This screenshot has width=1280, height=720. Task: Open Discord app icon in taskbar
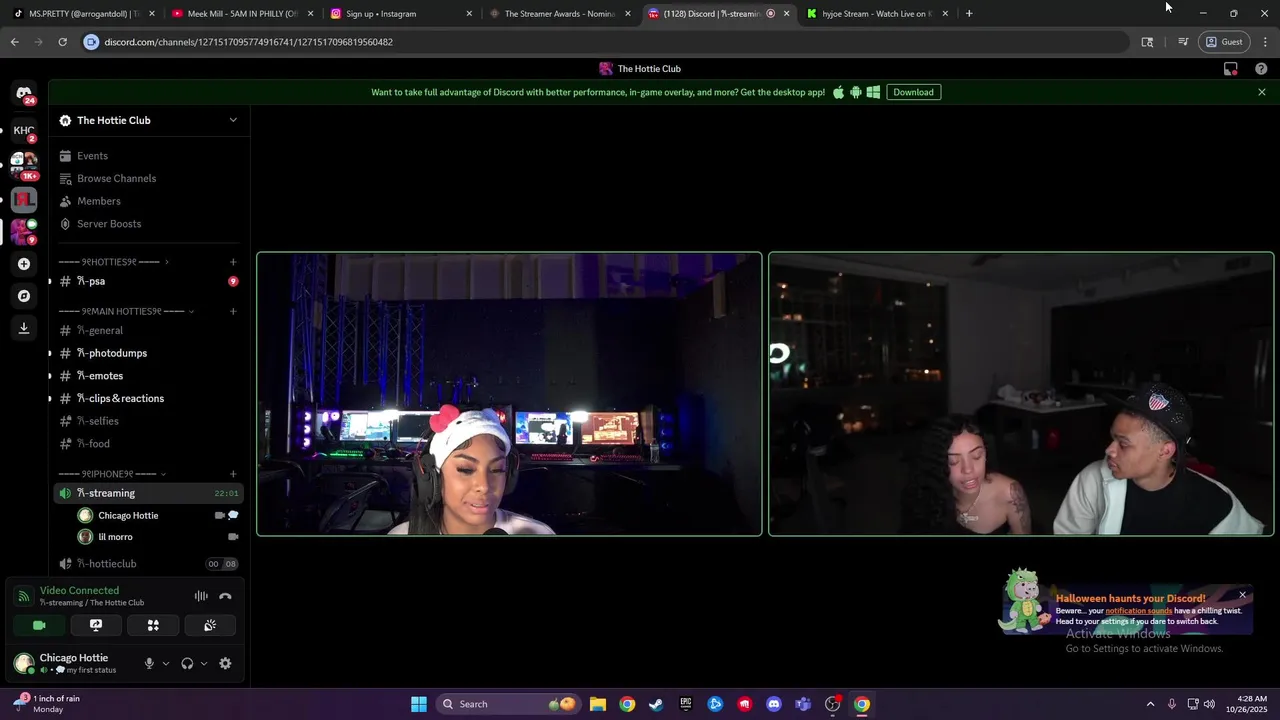[774, 704]
